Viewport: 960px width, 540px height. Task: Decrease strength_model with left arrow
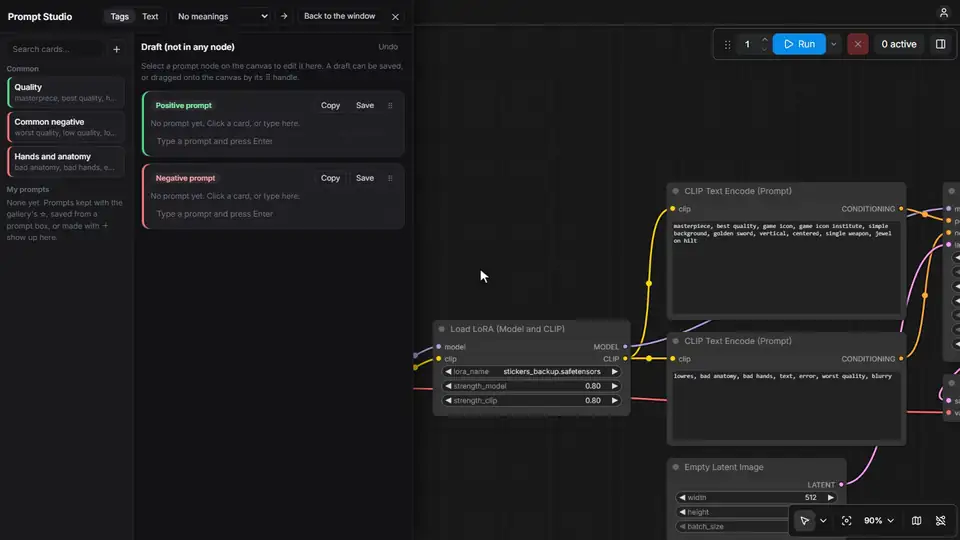pyautogui.click(x=448, y=386)
